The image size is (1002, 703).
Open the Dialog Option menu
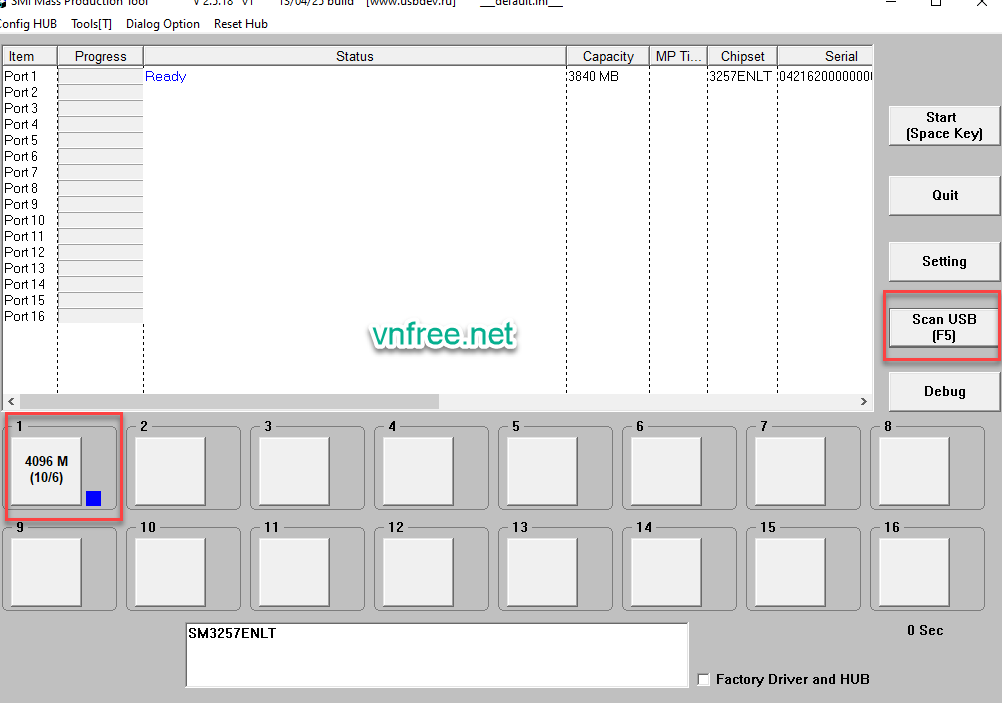click(x=163, y=24)
